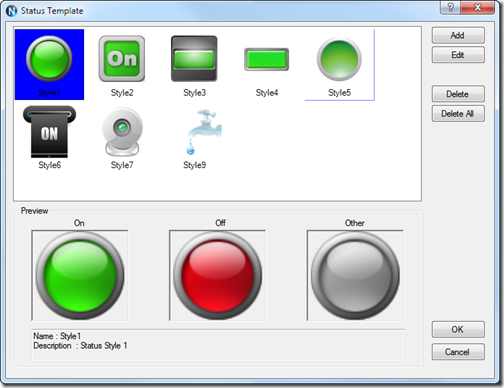Click the 'Other' preview label
The width and height of the screenshot is (504, 388).
tap(354, 223)
